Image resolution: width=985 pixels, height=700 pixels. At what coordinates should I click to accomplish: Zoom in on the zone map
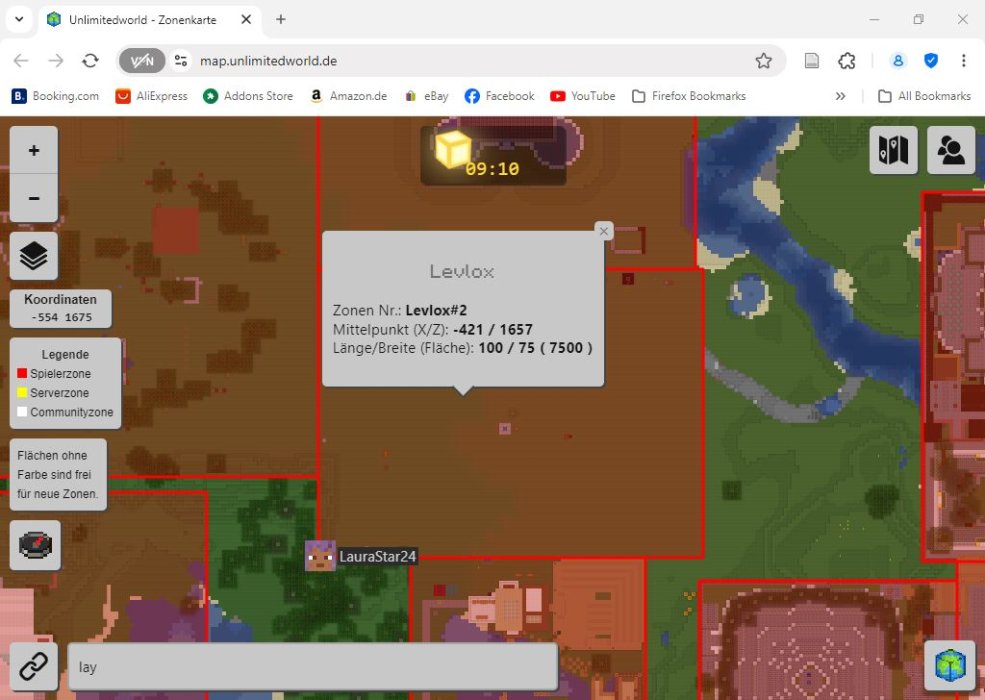pos(34,150)
